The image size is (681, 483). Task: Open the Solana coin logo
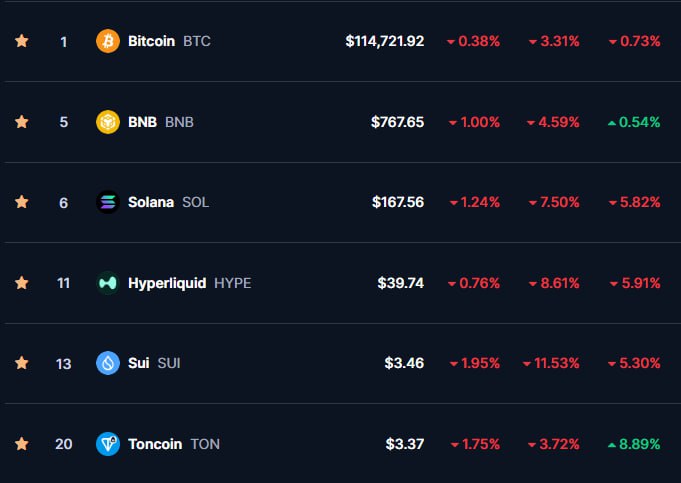[108, 202]
